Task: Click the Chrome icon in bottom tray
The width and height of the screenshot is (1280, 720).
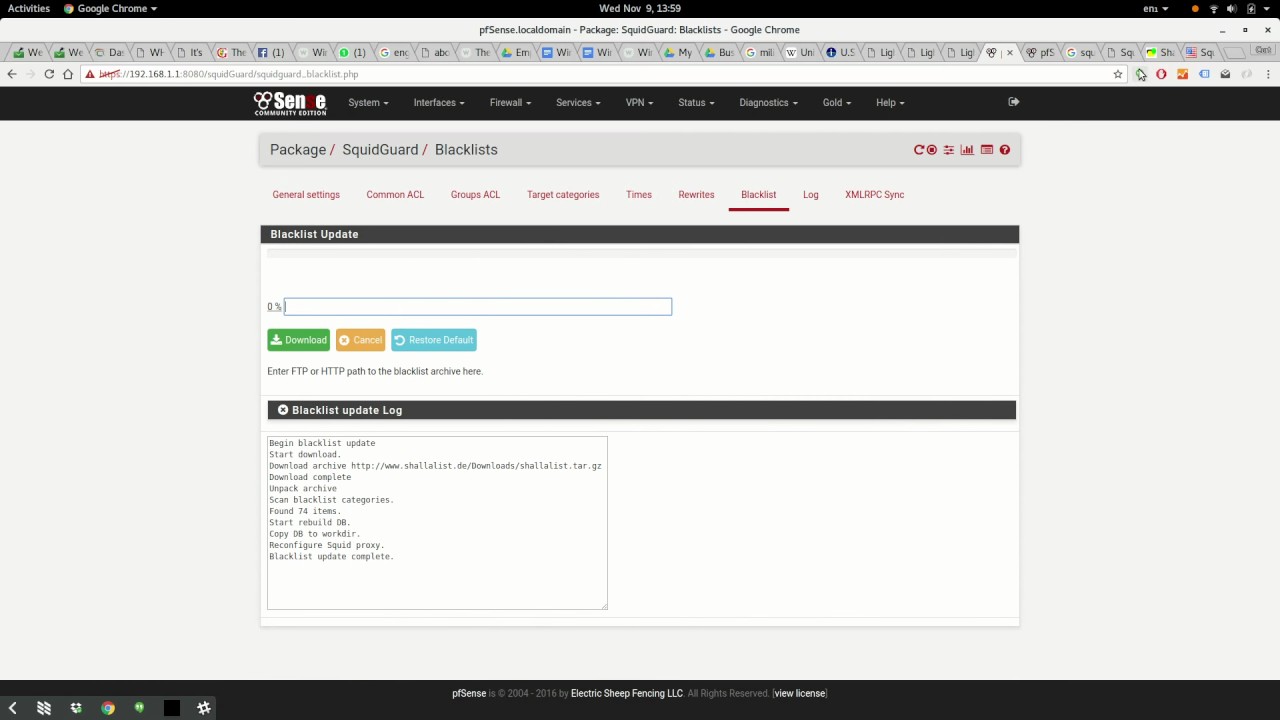Action: point(108,708)
